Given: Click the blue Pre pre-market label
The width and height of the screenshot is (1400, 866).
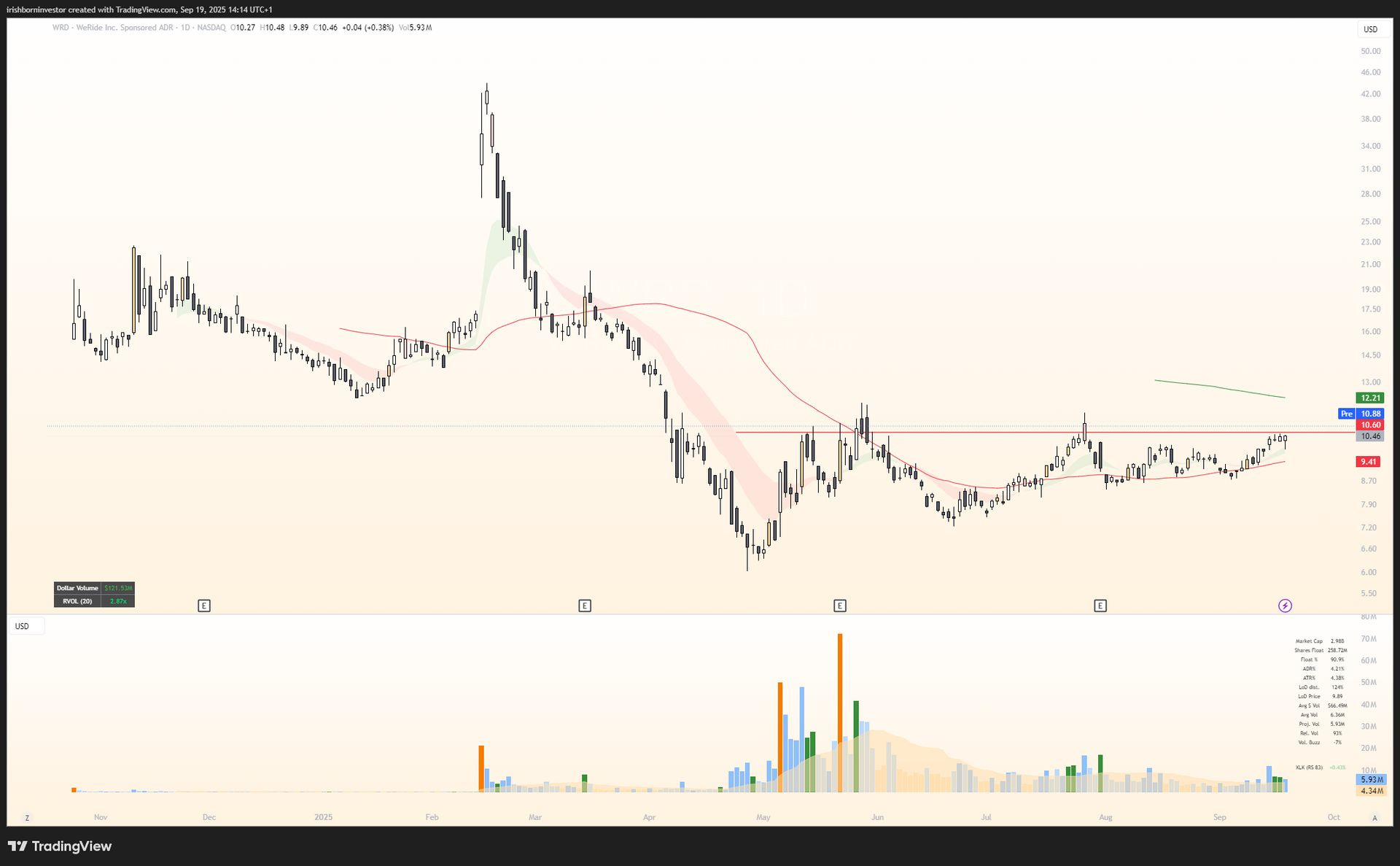Looking at the screenshot, I should [x=1346, y=414].
